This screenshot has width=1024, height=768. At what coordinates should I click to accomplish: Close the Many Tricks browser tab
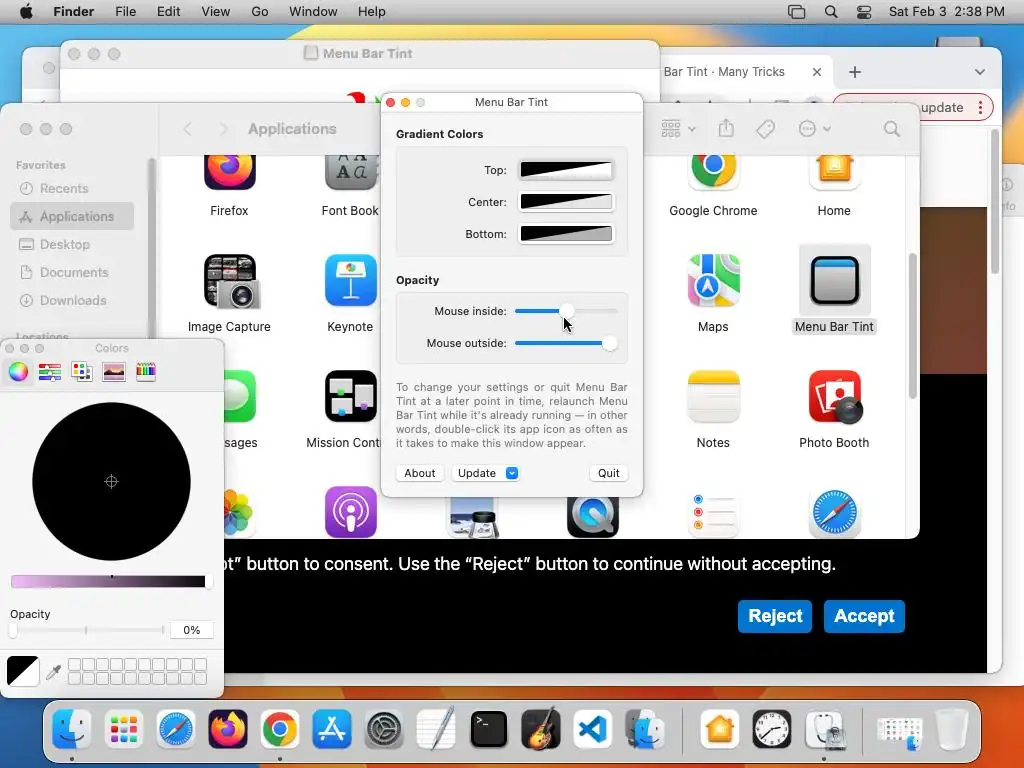pos(816,72)
